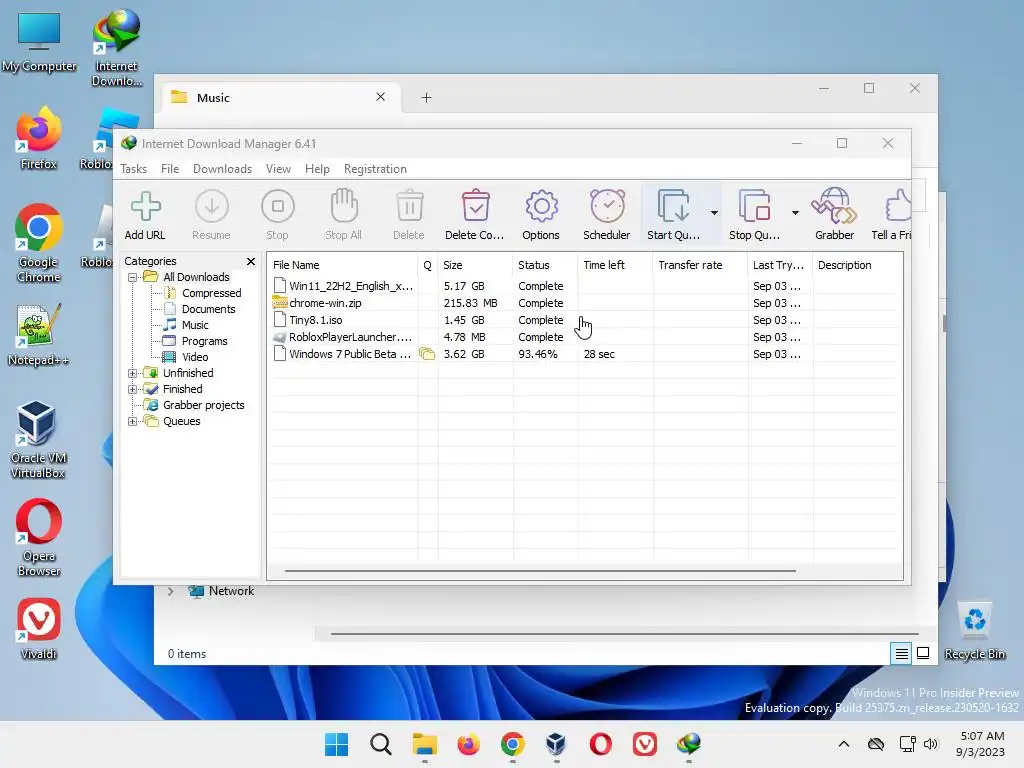
Task: Open Oracle VM VirtualBox desktop shortcut
Action: 38,440
